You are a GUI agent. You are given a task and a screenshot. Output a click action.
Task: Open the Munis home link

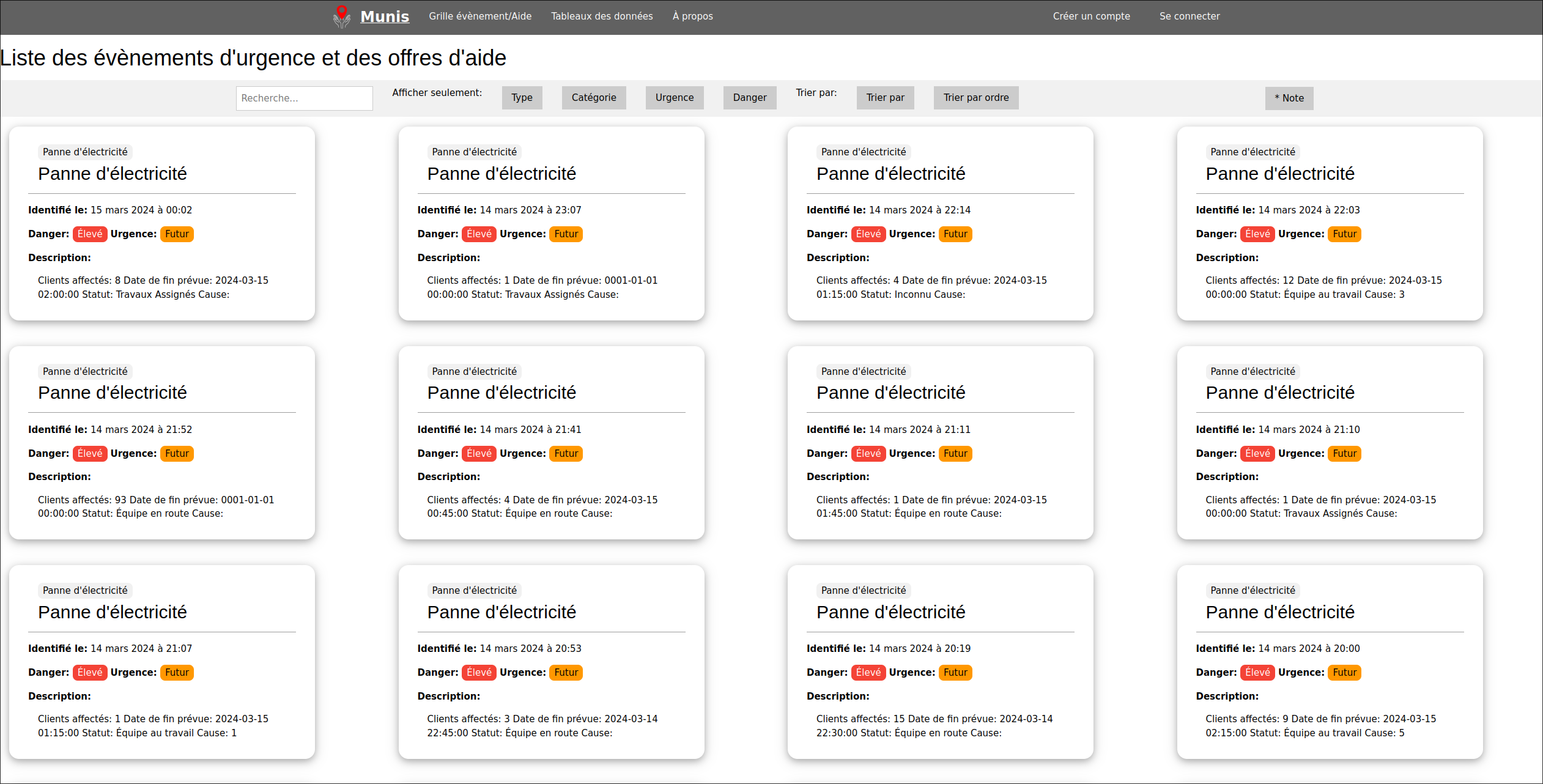coord(384,17)
